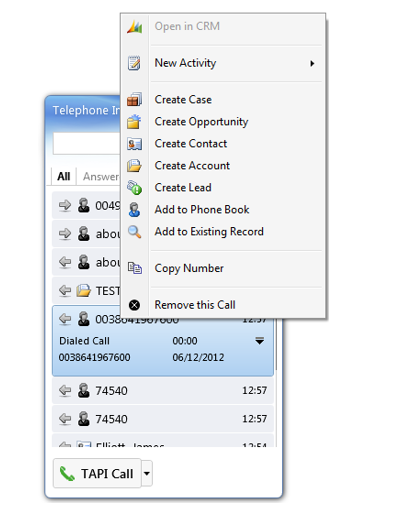Viewport: 394px width, 513px height.
Task: Click the Add to Phone Book person icon
Action: 134,210
